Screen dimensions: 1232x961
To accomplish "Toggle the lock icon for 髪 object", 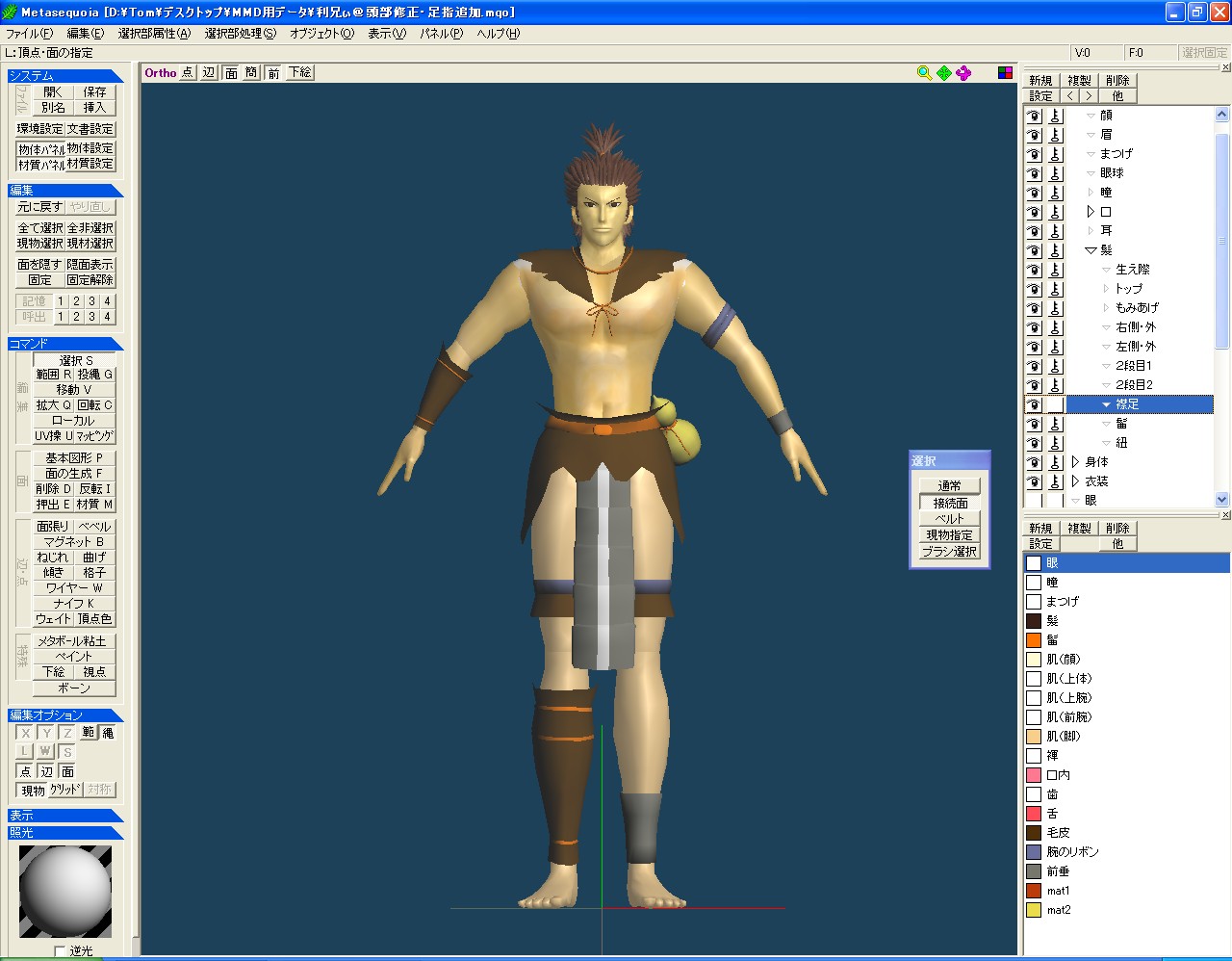I will pyautogui.click(x=1056, y=250).
